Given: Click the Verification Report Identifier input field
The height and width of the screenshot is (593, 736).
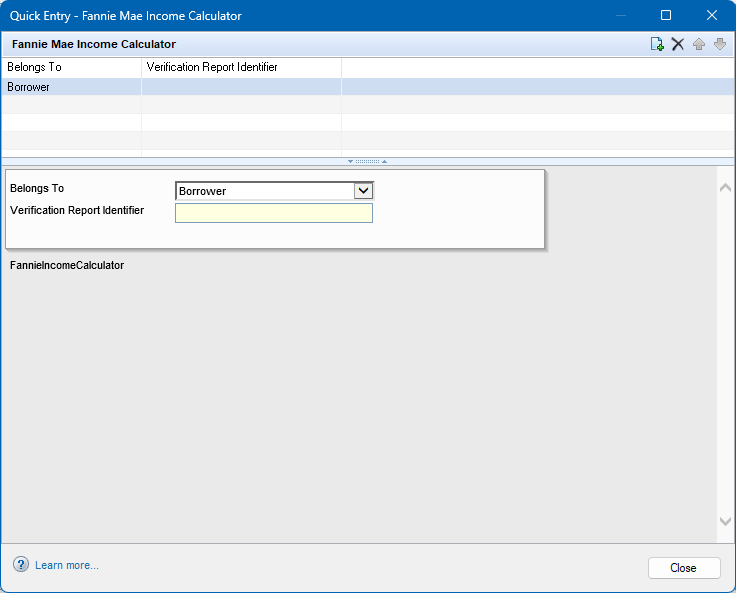Looking at the screenshot, I should point(274,213).
